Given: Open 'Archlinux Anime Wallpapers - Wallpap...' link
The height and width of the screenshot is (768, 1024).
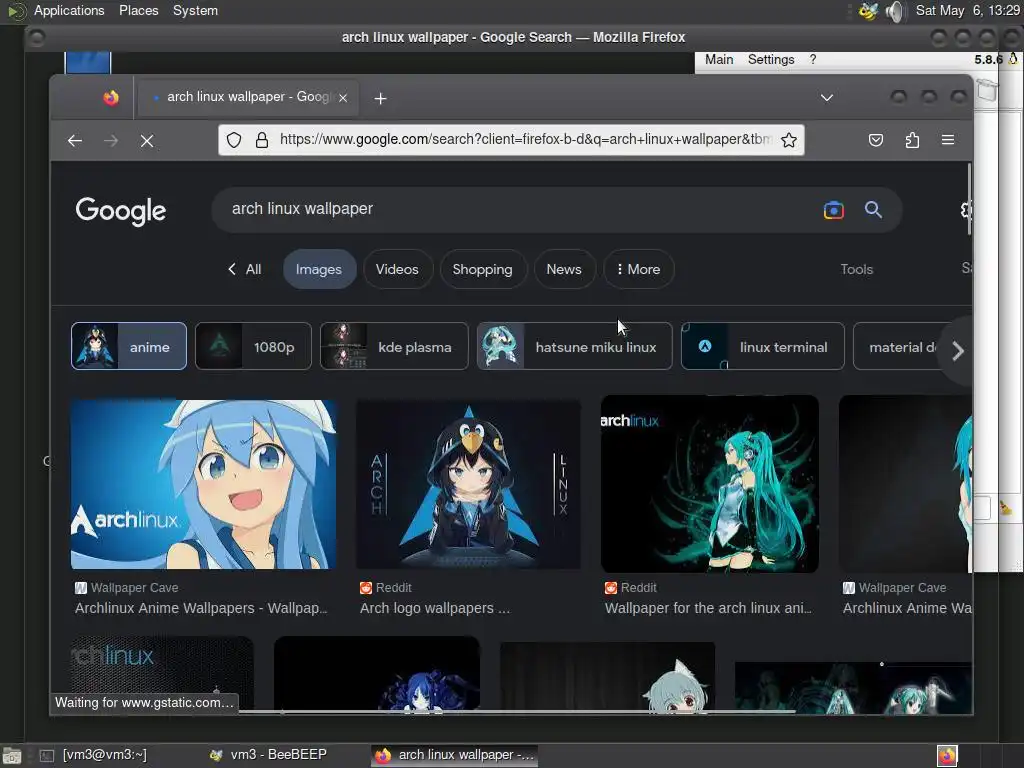Looking at the screenshot, I should [x=201, y=608].
